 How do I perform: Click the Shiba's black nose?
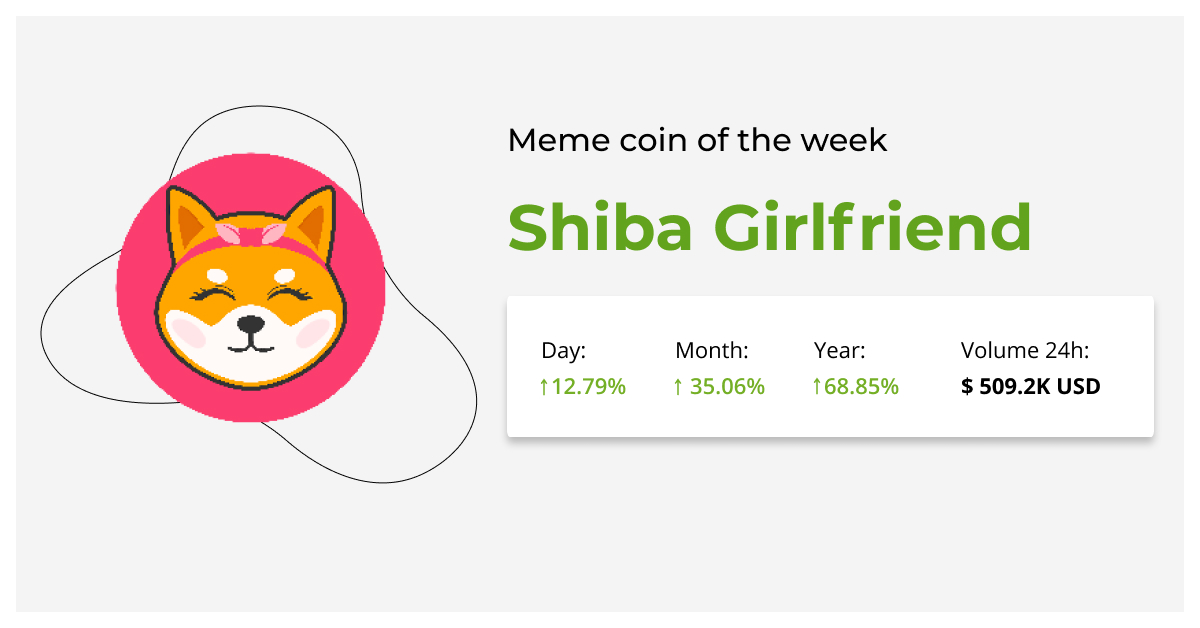(x=251, y=324)
